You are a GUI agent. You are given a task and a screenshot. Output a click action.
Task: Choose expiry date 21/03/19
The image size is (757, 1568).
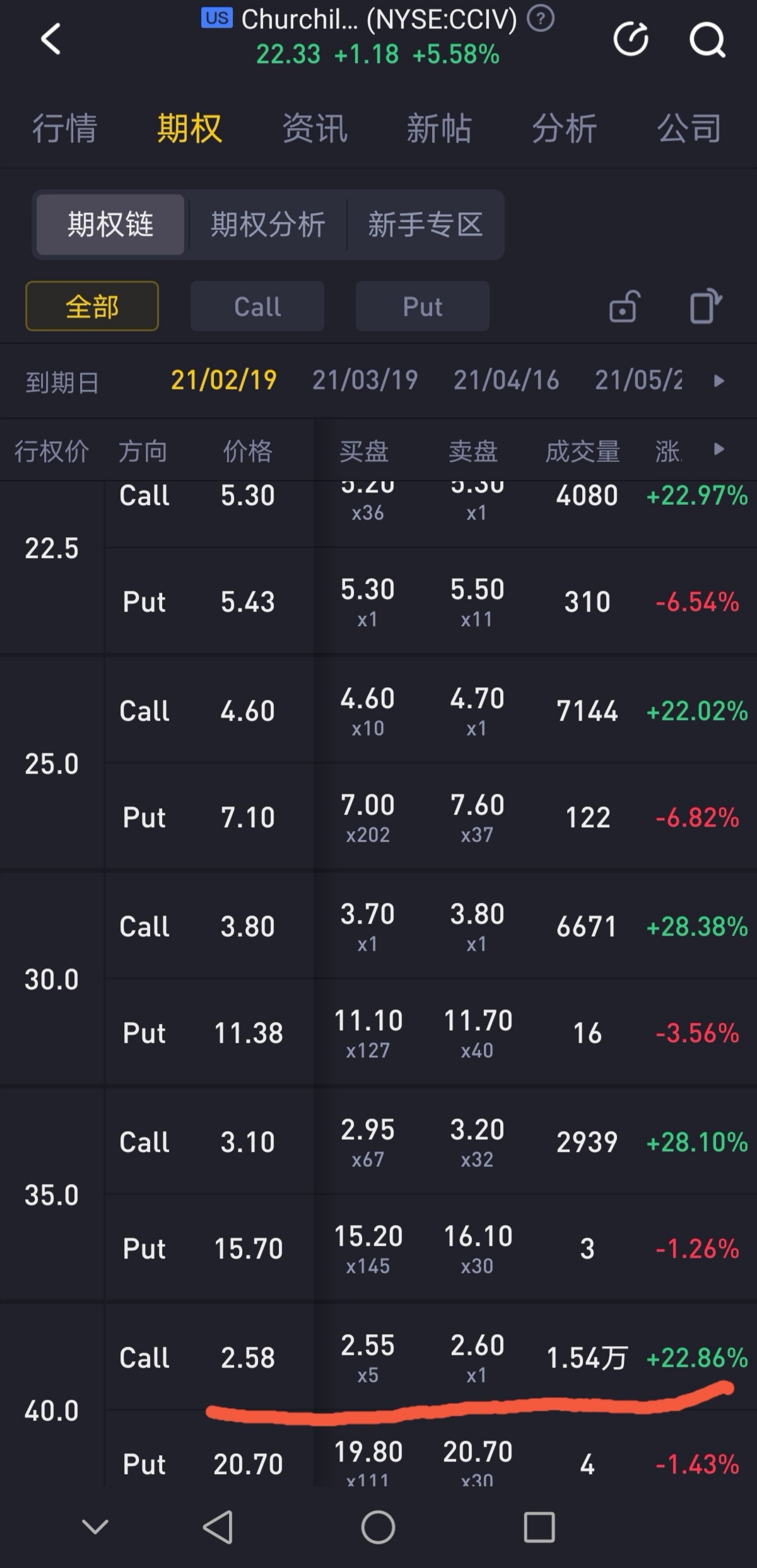coord(365,380)
